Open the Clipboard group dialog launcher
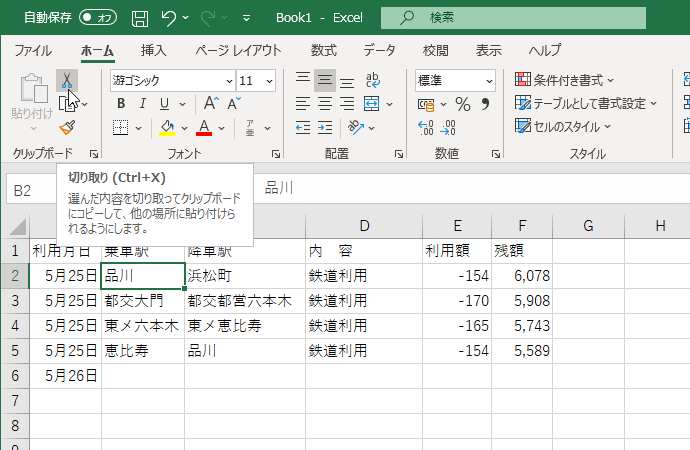690x450 pixels. click(94, 154)
